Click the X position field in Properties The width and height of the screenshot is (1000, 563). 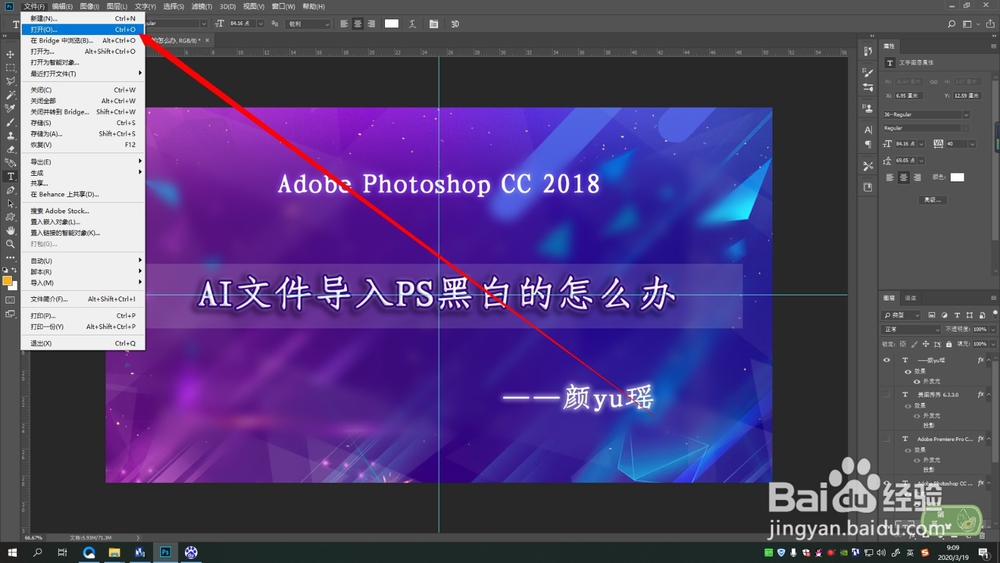pos(908,96)
